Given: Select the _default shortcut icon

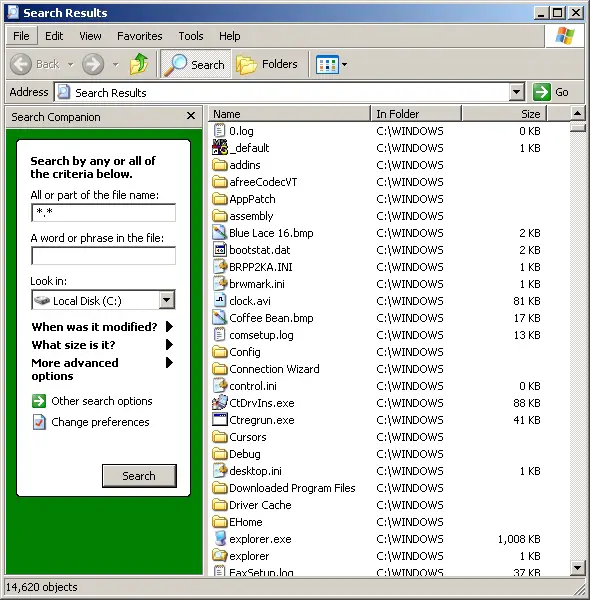Looking at the screenshot, I should [220, 148].
